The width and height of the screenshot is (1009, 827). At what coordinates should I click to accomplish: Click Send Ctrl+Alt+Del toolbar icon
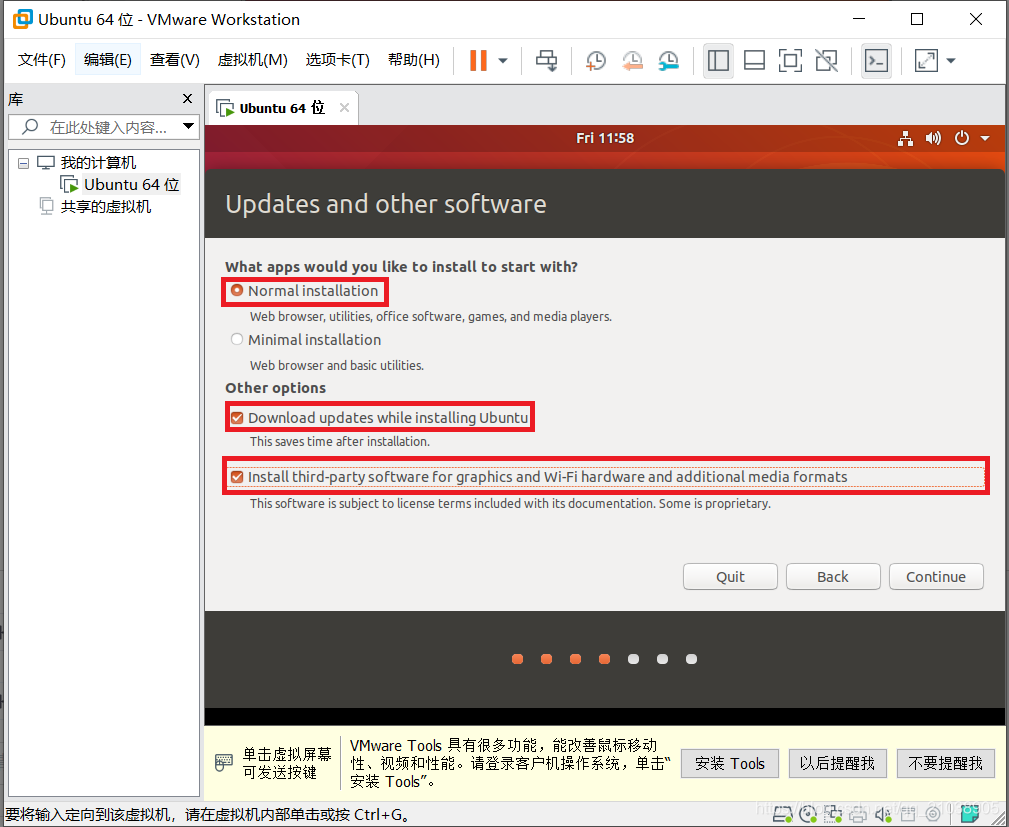coord(546,60)
